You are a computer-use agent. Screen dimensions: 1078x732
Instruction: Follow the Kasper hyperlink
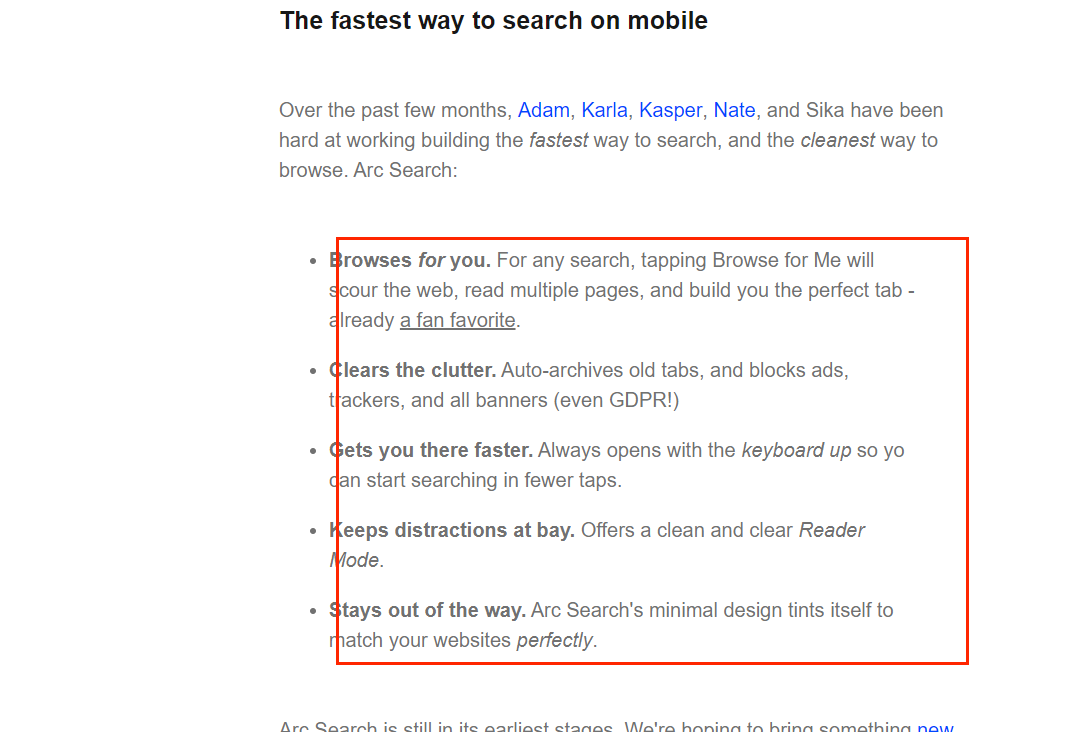(x=670, y=111)
